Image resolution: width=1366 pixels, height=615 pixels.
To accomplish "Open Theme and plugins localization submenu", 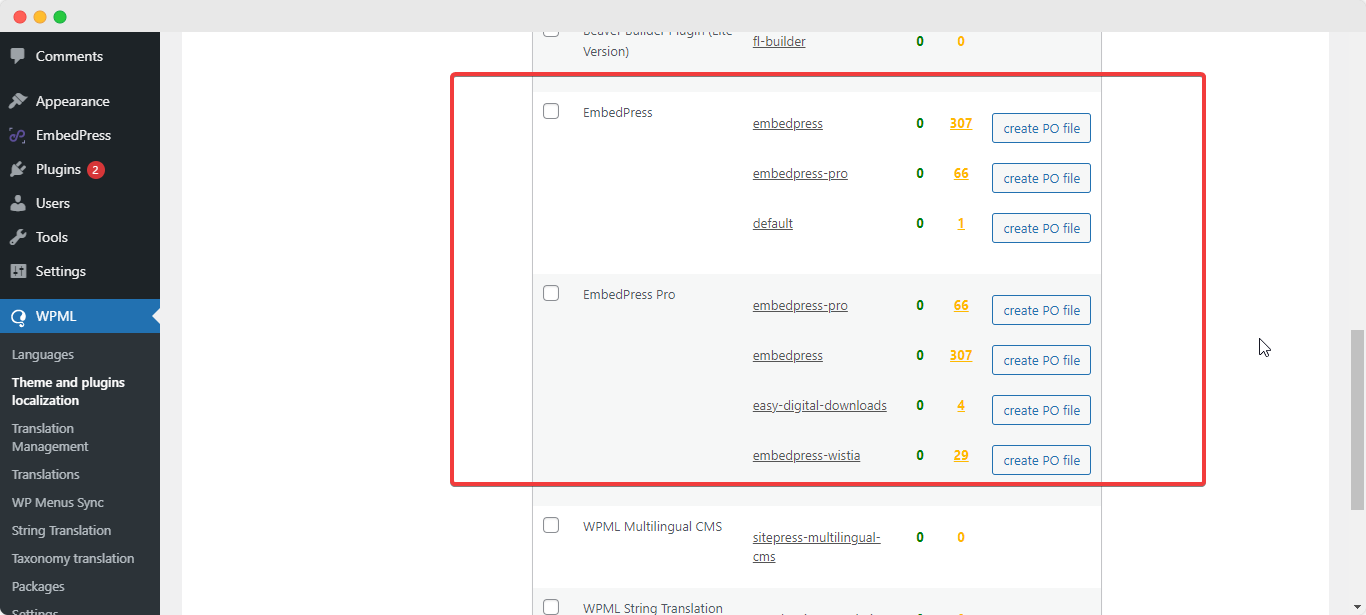I will point(68,391).
